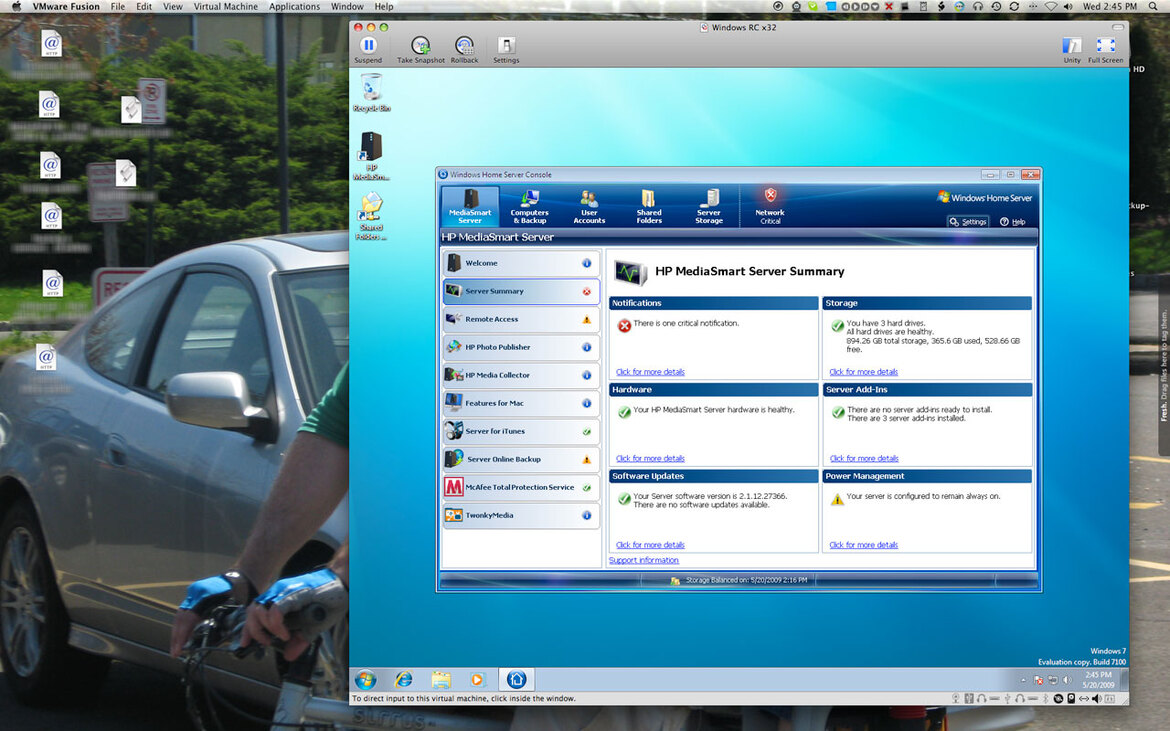The height and width of the screenshot is (731, 1170).
Task: View the Network Critical status tab
Action: pyautogui.click(x=770, y=206)
